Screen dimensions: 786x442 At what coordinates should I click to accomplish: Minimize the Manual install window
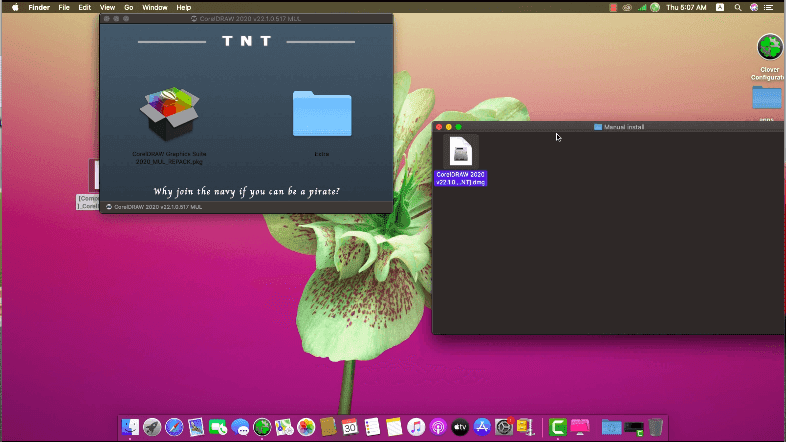tap(449, 127)
